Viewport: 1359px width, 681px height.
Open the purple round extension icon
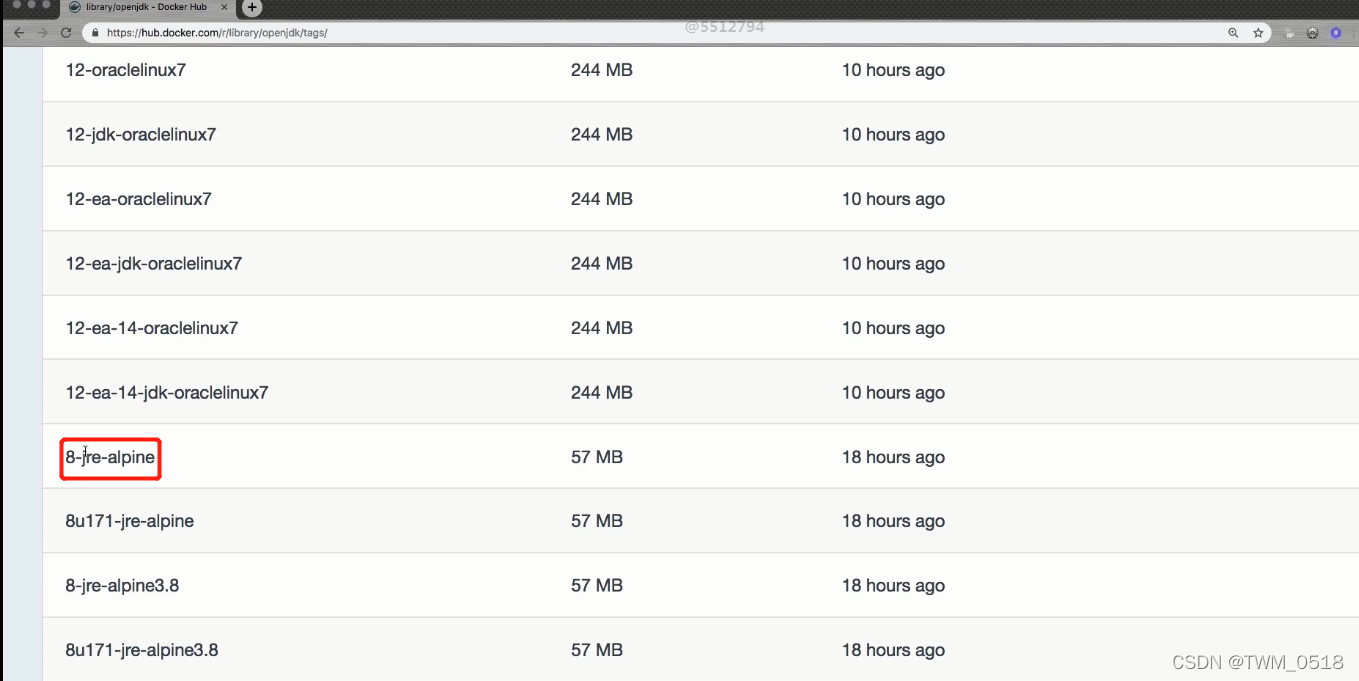[1336, 33]
